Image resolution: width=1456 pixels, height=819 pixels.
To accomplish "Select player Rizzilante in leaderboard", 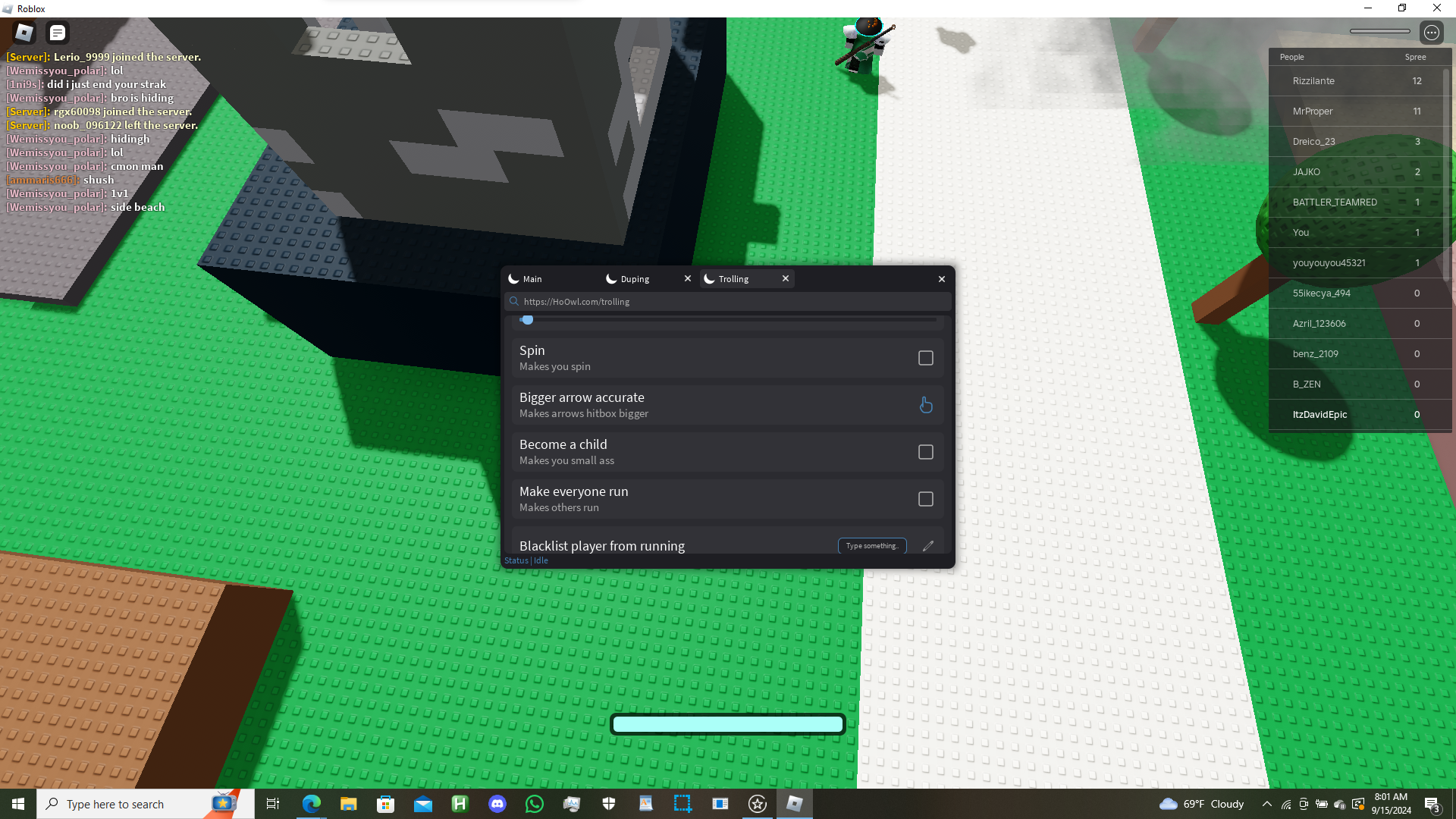I will pyautogui.click(x=1356, y=81).
